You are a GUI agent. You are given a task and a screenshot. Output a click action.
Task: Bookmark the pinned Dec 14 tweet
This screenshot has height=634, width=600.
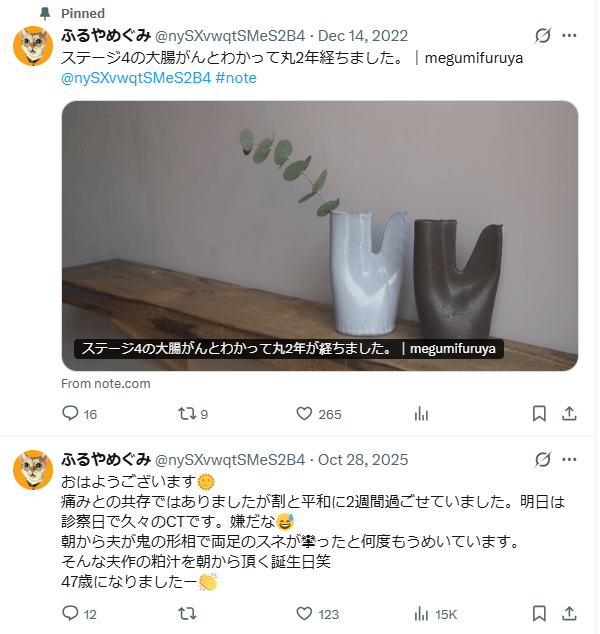[x=539, y=414]
